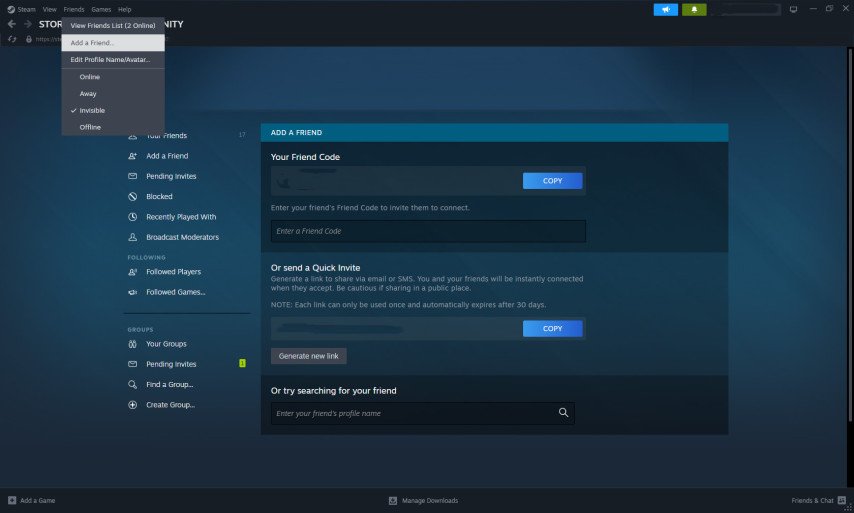
Task: Open Friends & Chat
Action: coord(812,500)
